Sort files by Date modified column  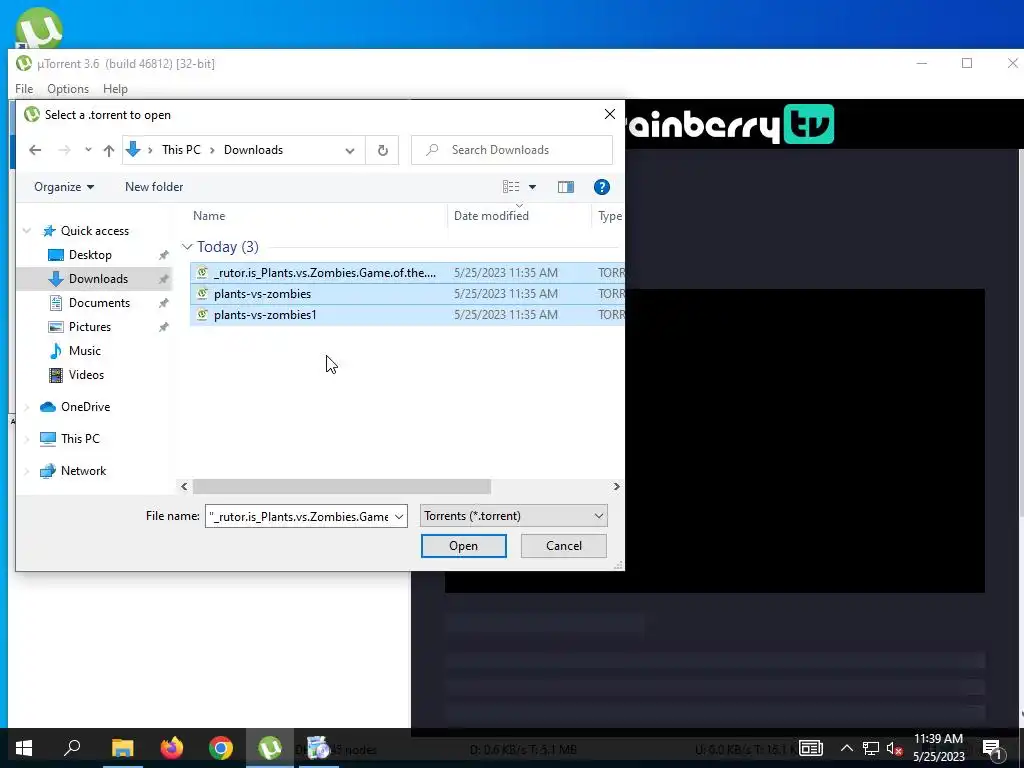pyautogui.click(x=491, y=216)
